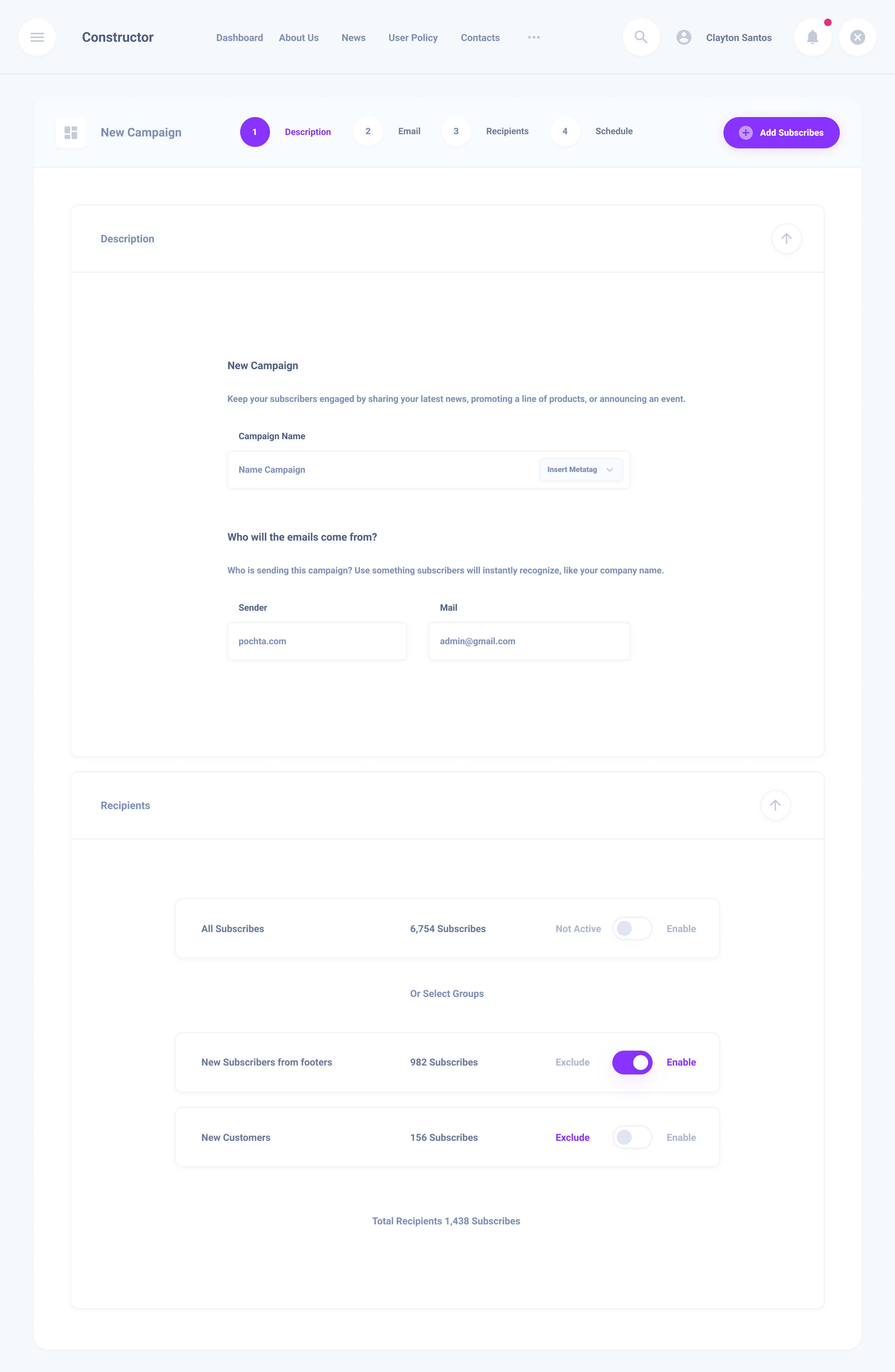Click the search magnifier icon

pyautogui.click(x=641, y=38)
